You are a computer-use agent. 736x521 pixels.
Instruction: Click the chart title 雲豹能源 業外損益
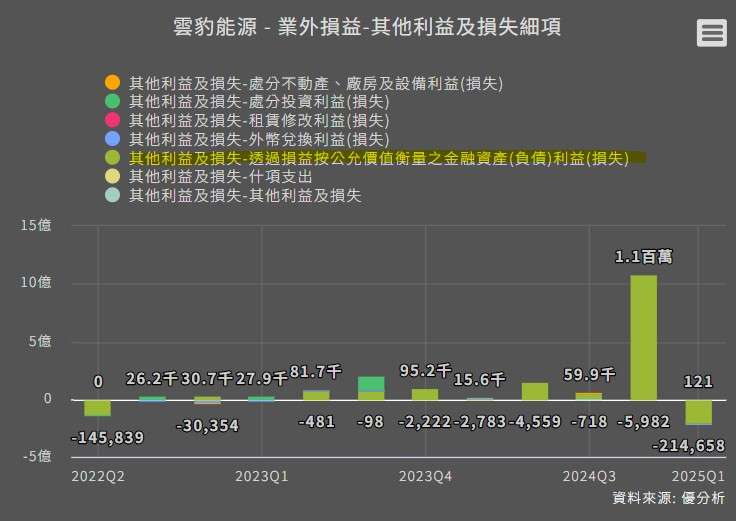(x=367, y=27)
